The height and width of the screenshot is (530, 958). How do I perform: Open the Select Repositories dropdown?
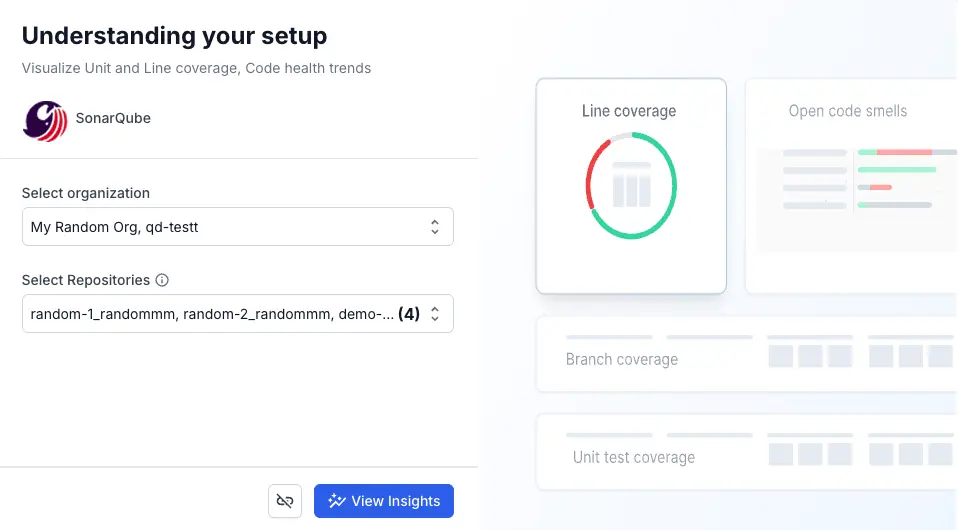click(238, 314)
